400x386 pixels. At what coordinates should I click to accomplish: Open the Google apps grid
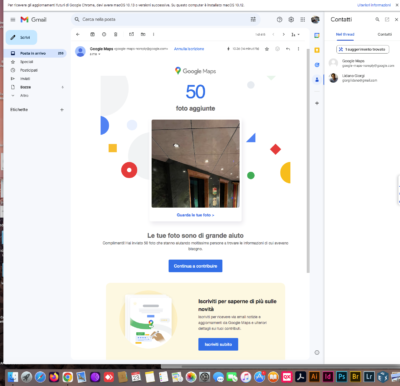coord(303,20)
